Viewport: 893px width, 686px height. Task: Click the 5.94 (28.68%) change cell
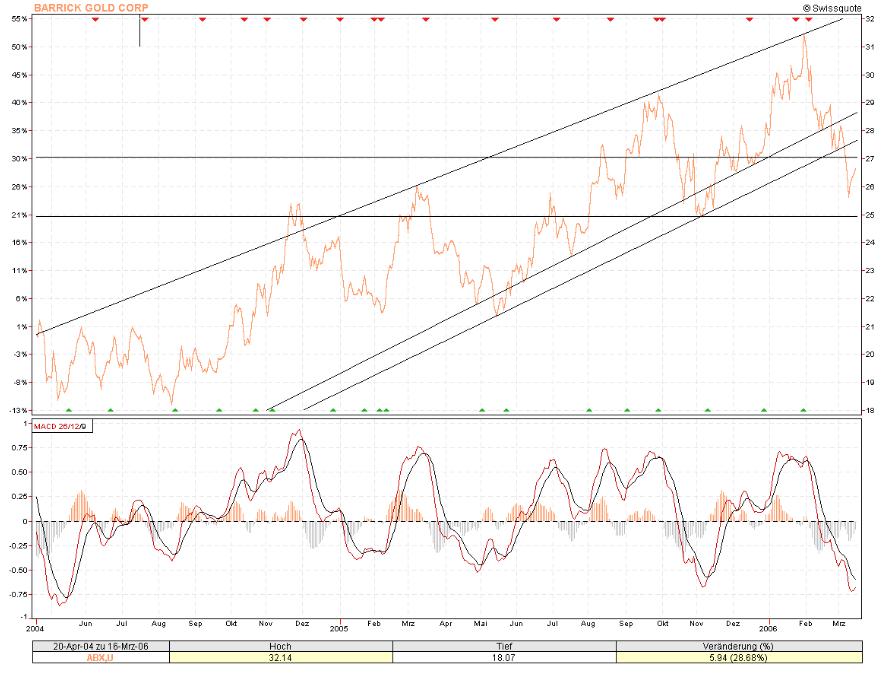[x=739, y=658]
